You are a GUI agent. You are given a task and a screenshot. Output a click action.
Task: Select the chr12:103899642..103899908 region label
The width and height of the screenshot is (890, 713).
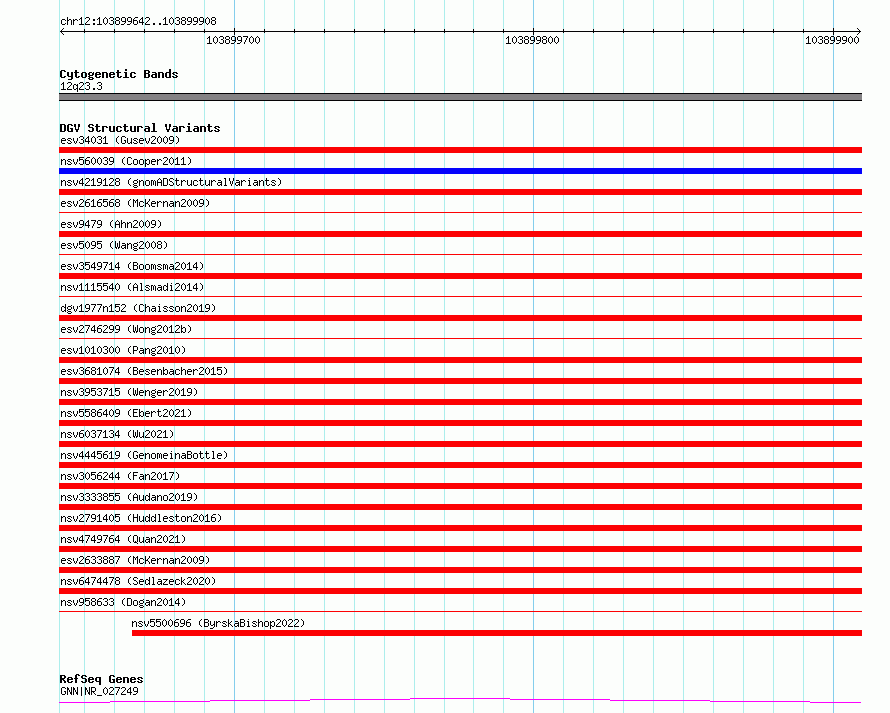(x=138, y=22)
